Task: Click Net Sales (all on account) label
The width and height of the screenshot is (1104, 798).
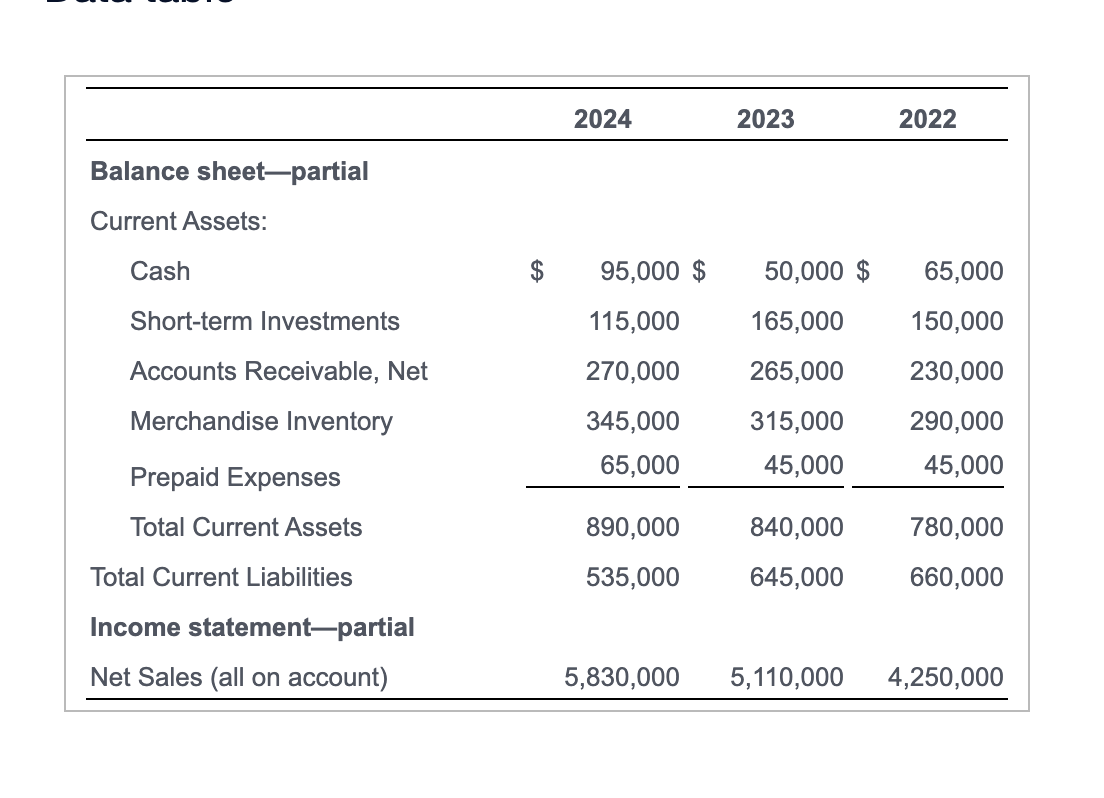Action: coord(239,678)
